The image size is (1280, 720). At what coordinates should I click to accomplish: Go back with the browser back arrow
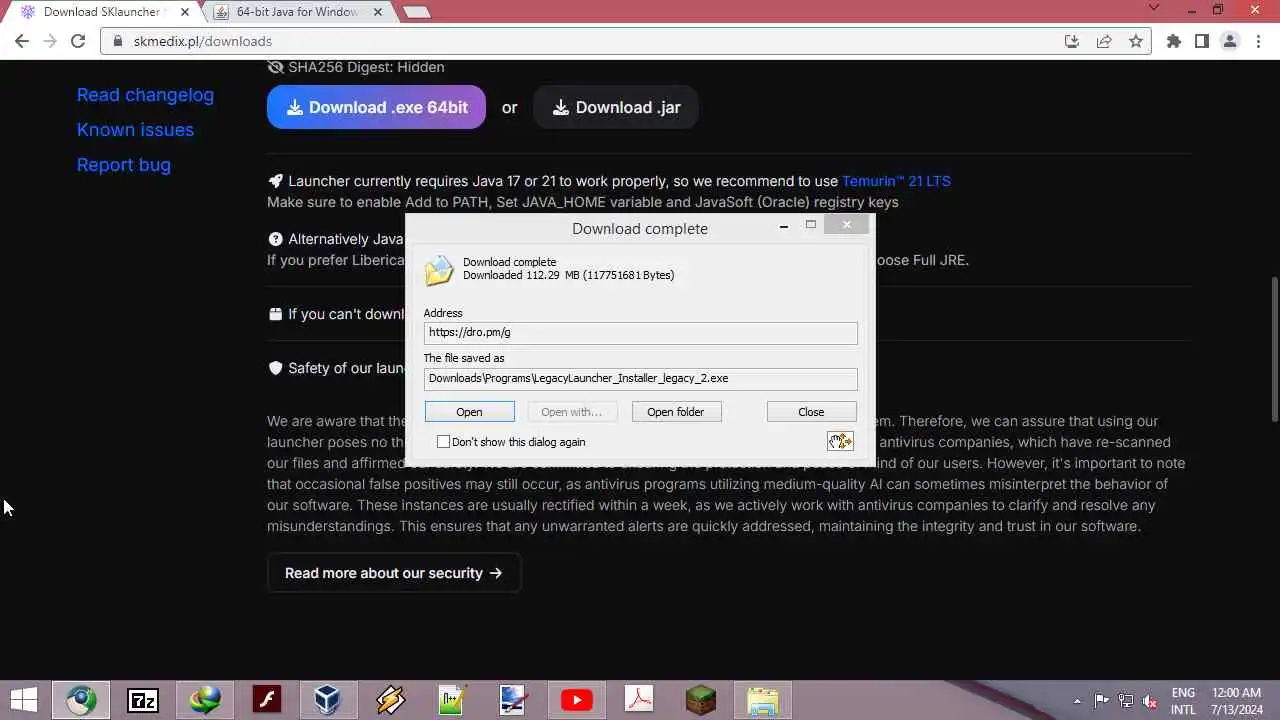pyautogui.click(x=22, y=41)
